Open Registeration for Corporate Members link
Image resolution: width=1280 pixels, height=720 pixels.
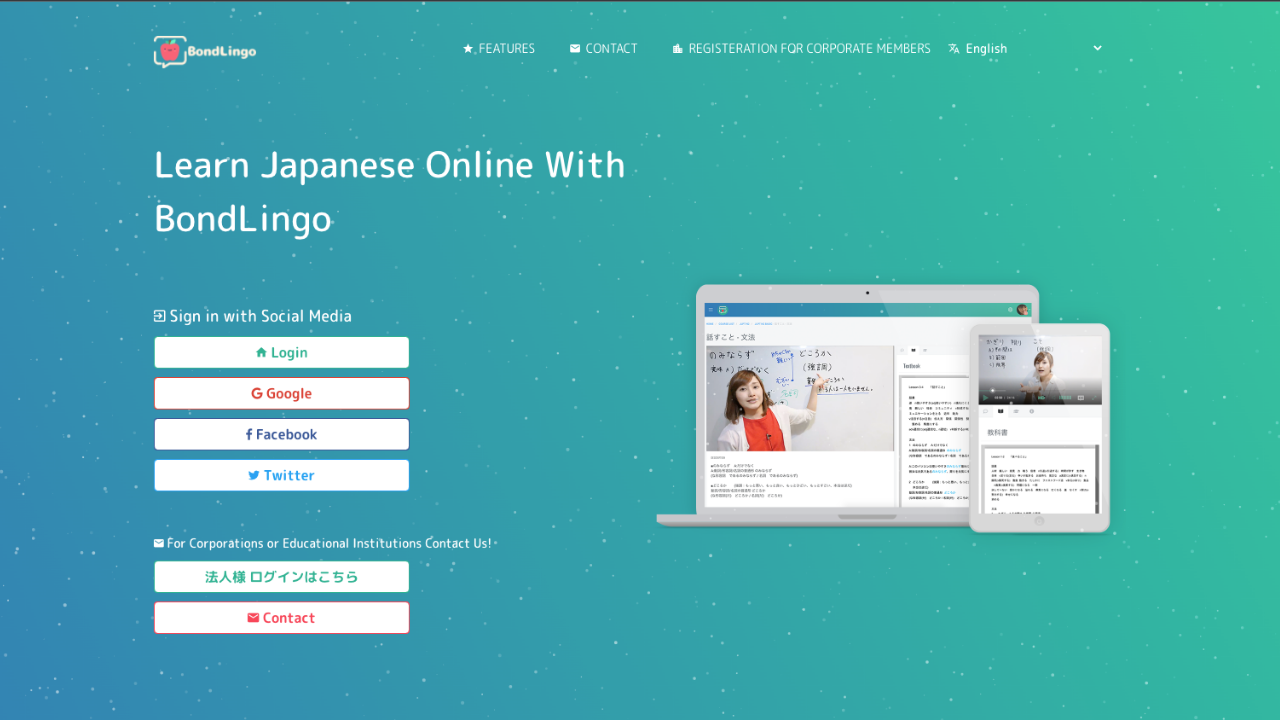[809, 49]
